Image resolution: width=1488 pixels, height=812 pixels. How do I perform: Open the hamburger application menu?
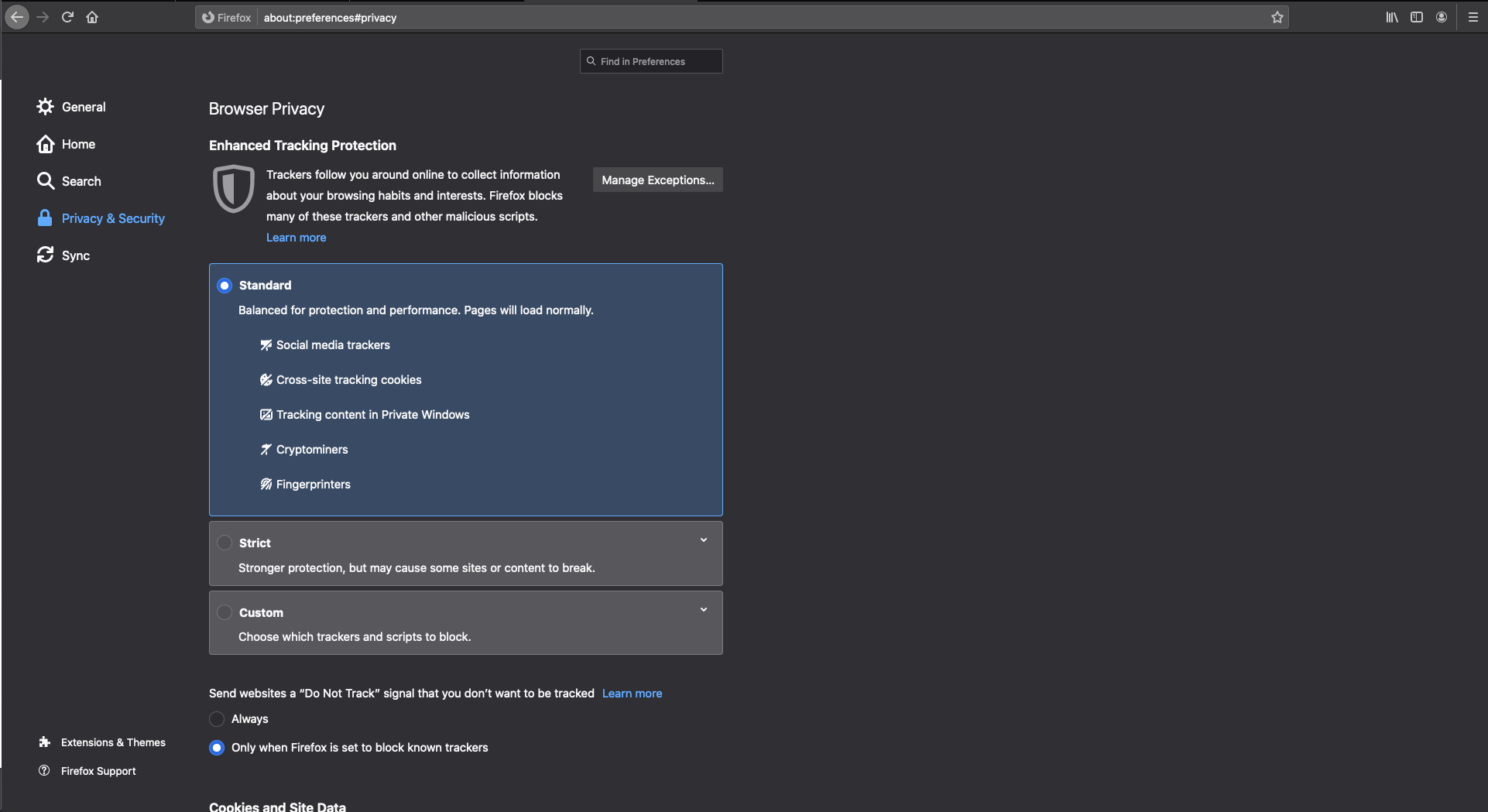pos(1473,17)
